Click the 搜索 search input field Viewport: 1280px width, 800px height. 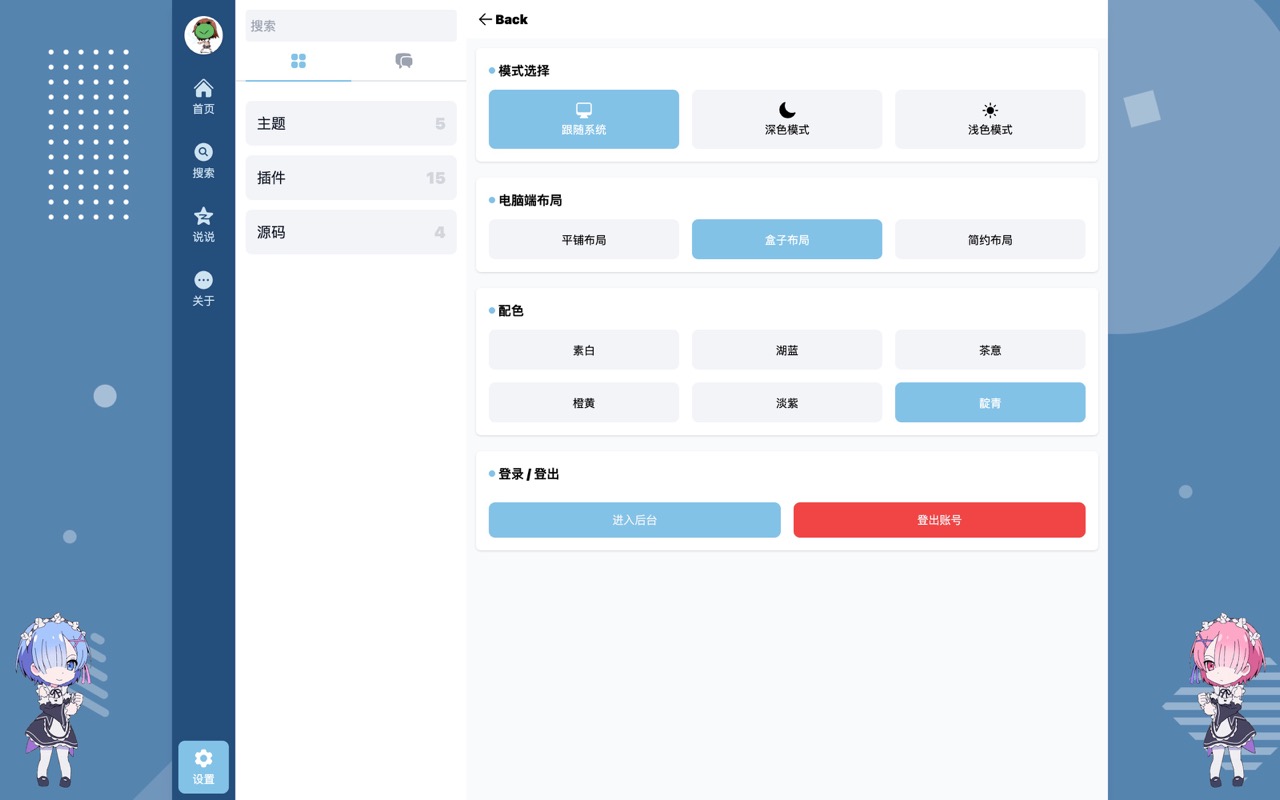point(351,26)
